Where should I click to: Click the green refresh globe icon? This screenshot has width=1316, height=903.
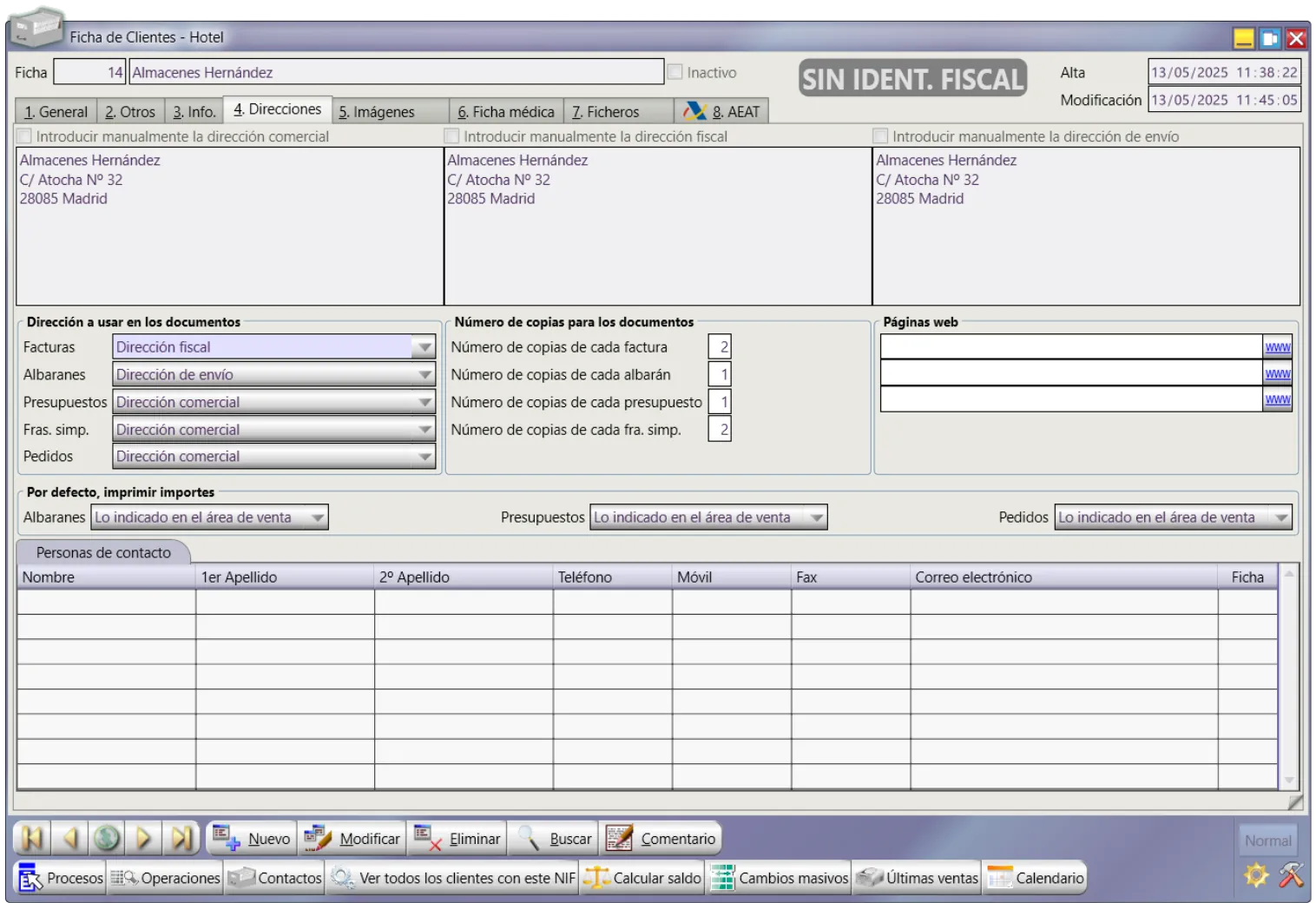(x=107, y=838)
